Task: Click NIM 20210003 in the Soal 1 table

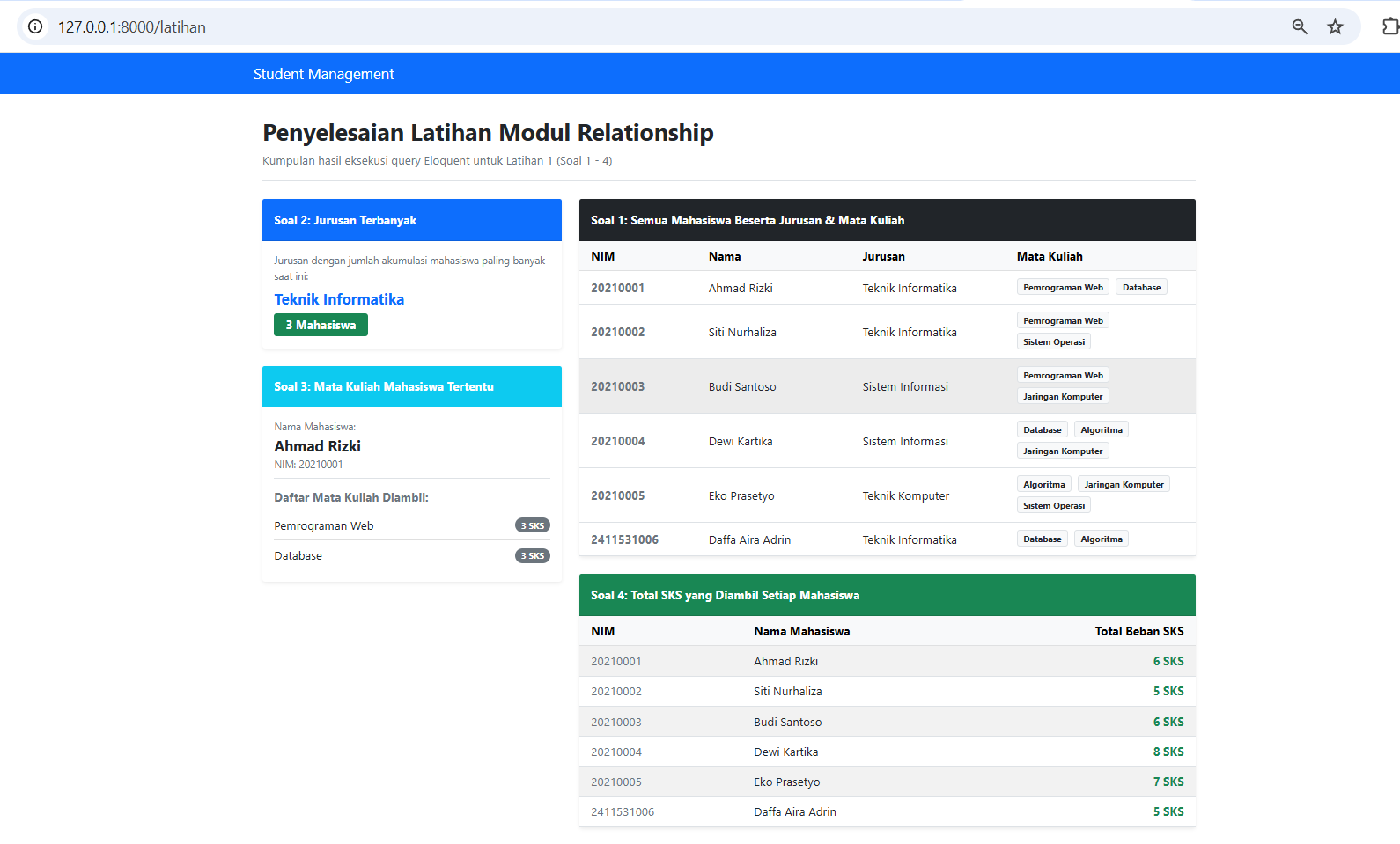Action: [617, 386]
